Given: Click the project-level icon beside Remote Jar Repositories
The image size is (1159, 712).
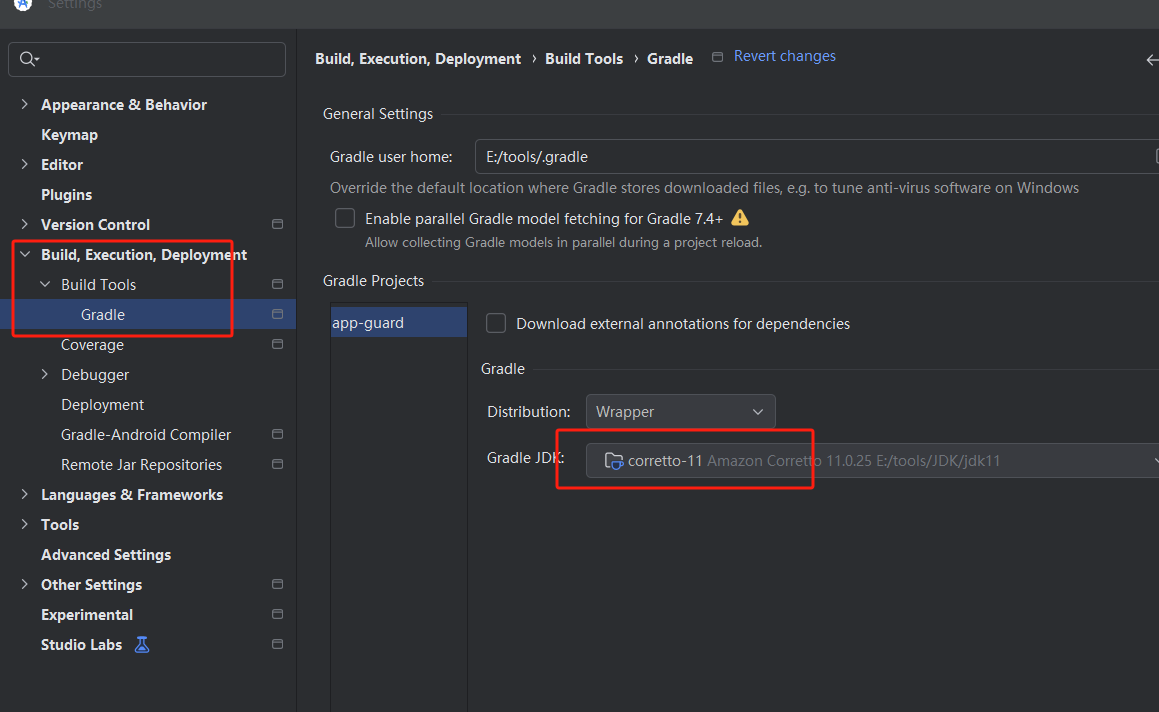Looking at the screenshot, I should point(277,464).
